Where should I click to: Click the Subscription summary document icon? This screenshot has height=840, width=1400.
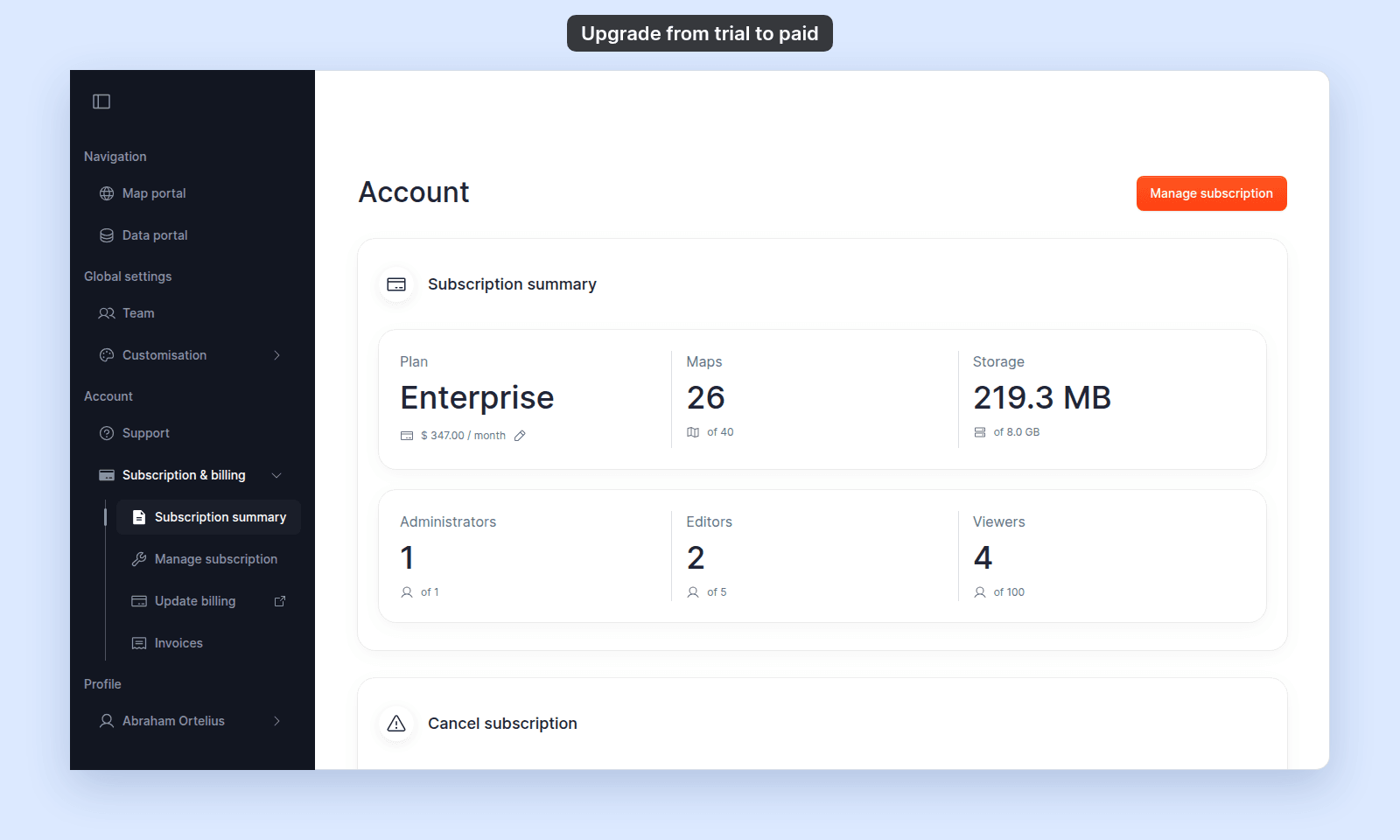(139, 517)
